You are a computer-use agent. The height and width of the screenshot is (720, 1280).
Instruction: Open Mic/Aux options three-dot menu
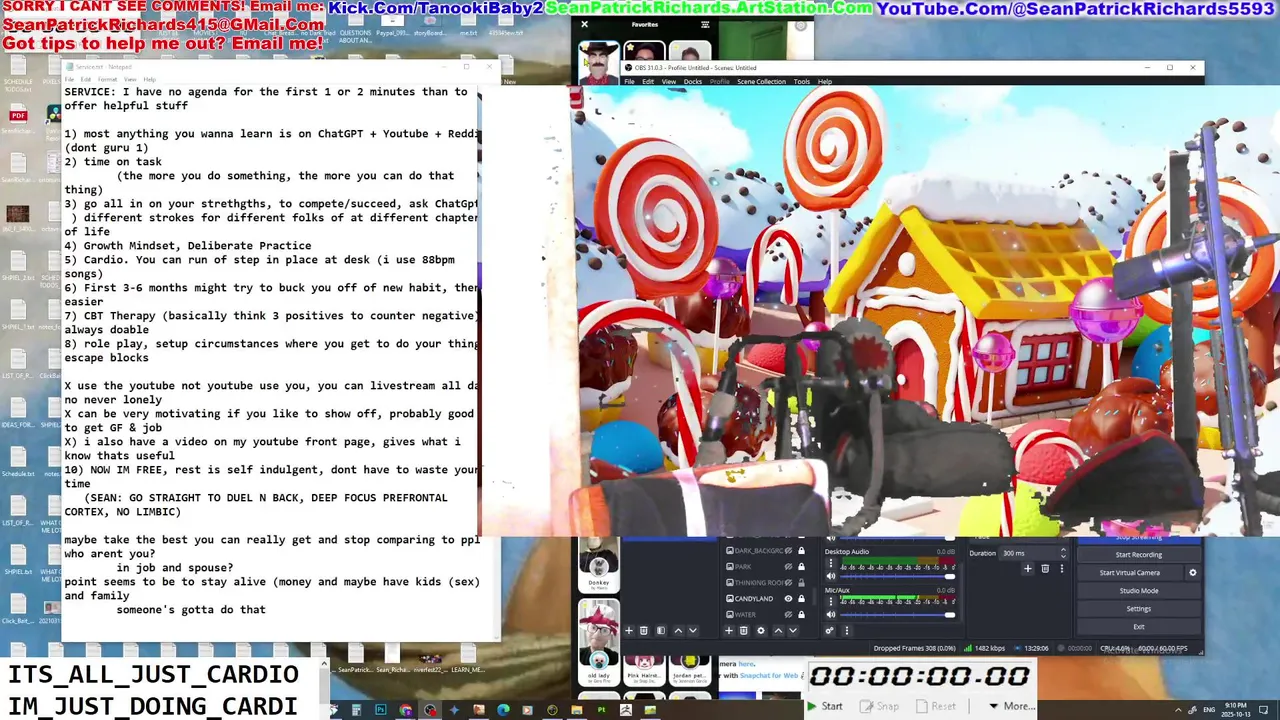831,602
